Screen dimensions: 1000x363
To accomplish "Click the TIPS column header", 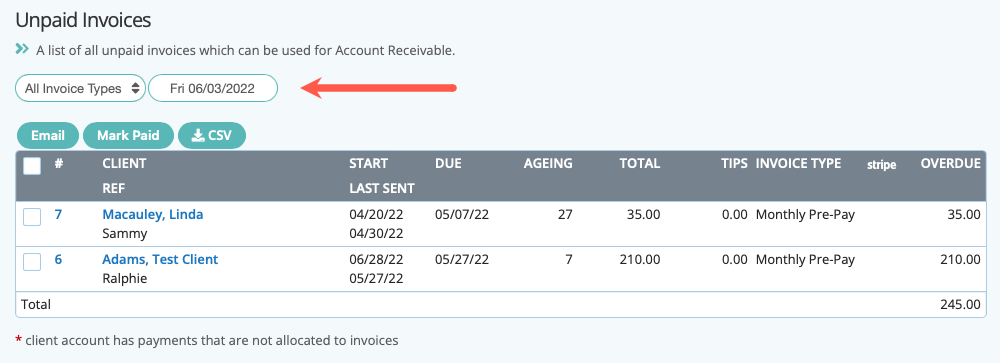I will pos(735,164).
